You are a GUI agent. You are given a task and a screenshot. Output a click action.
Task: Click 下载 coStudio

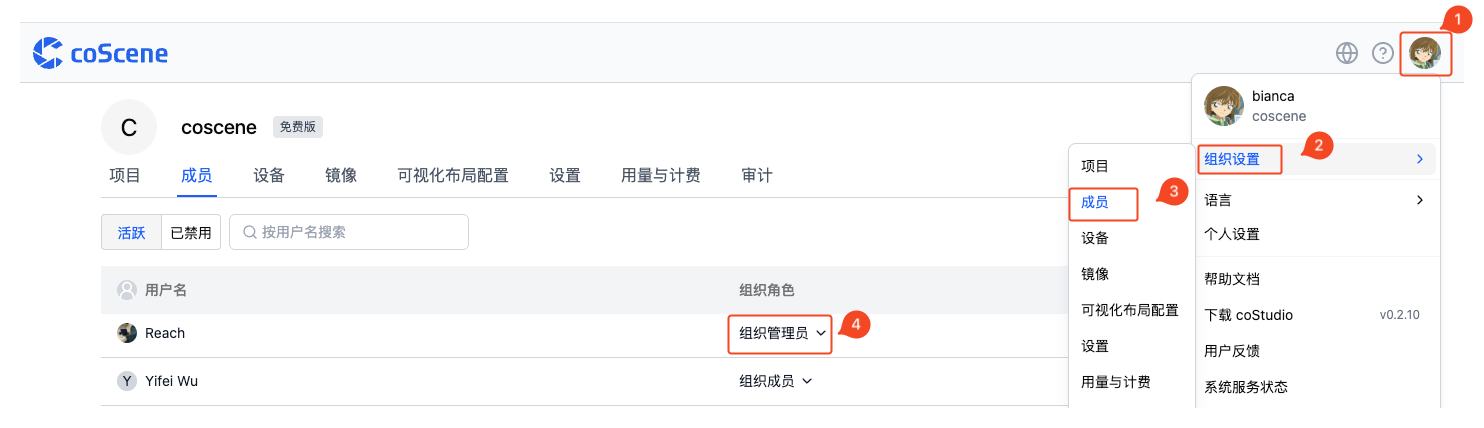pos(1249,315)
